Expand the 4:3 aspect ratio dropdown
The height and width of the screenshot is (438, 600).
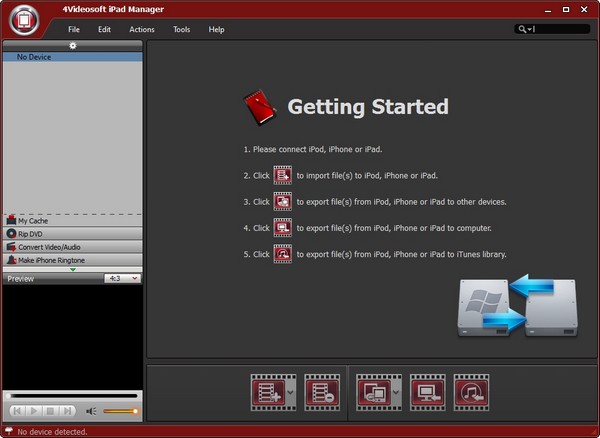point(122,279)
